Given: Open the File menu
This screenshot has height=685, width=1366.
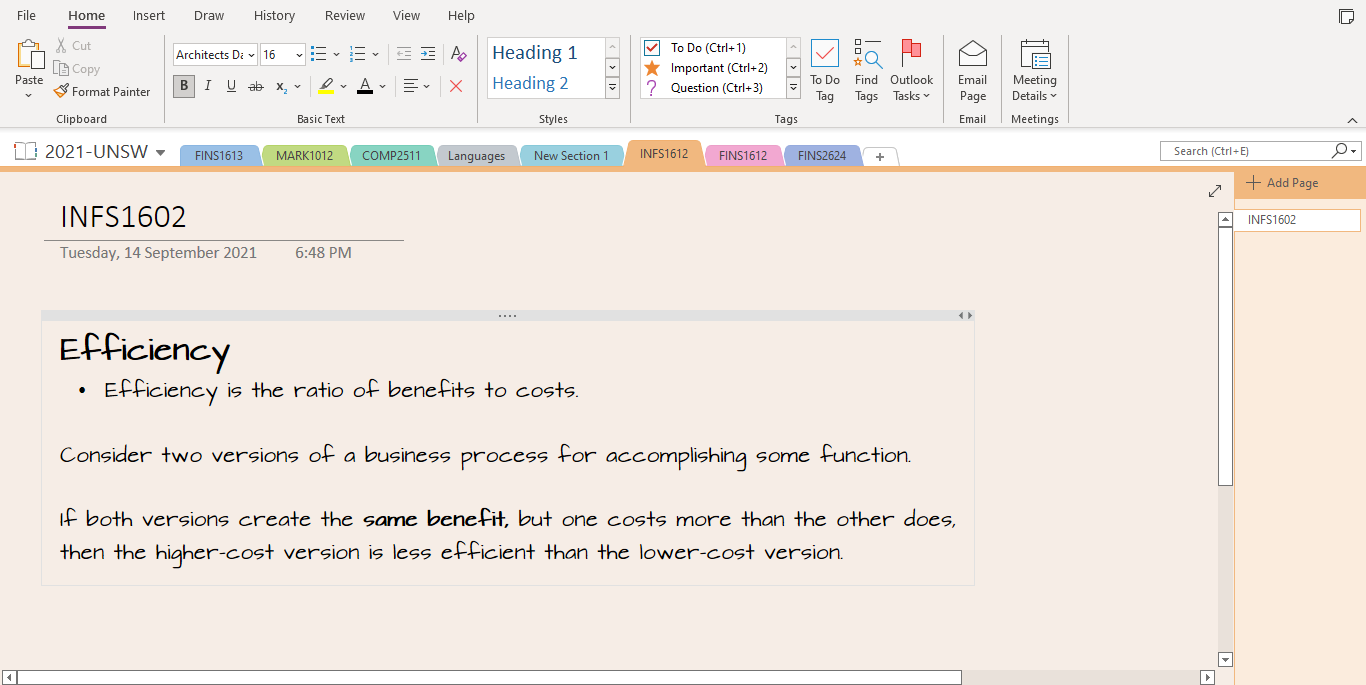Looking at the screenshot, I should tap(27, 16).
